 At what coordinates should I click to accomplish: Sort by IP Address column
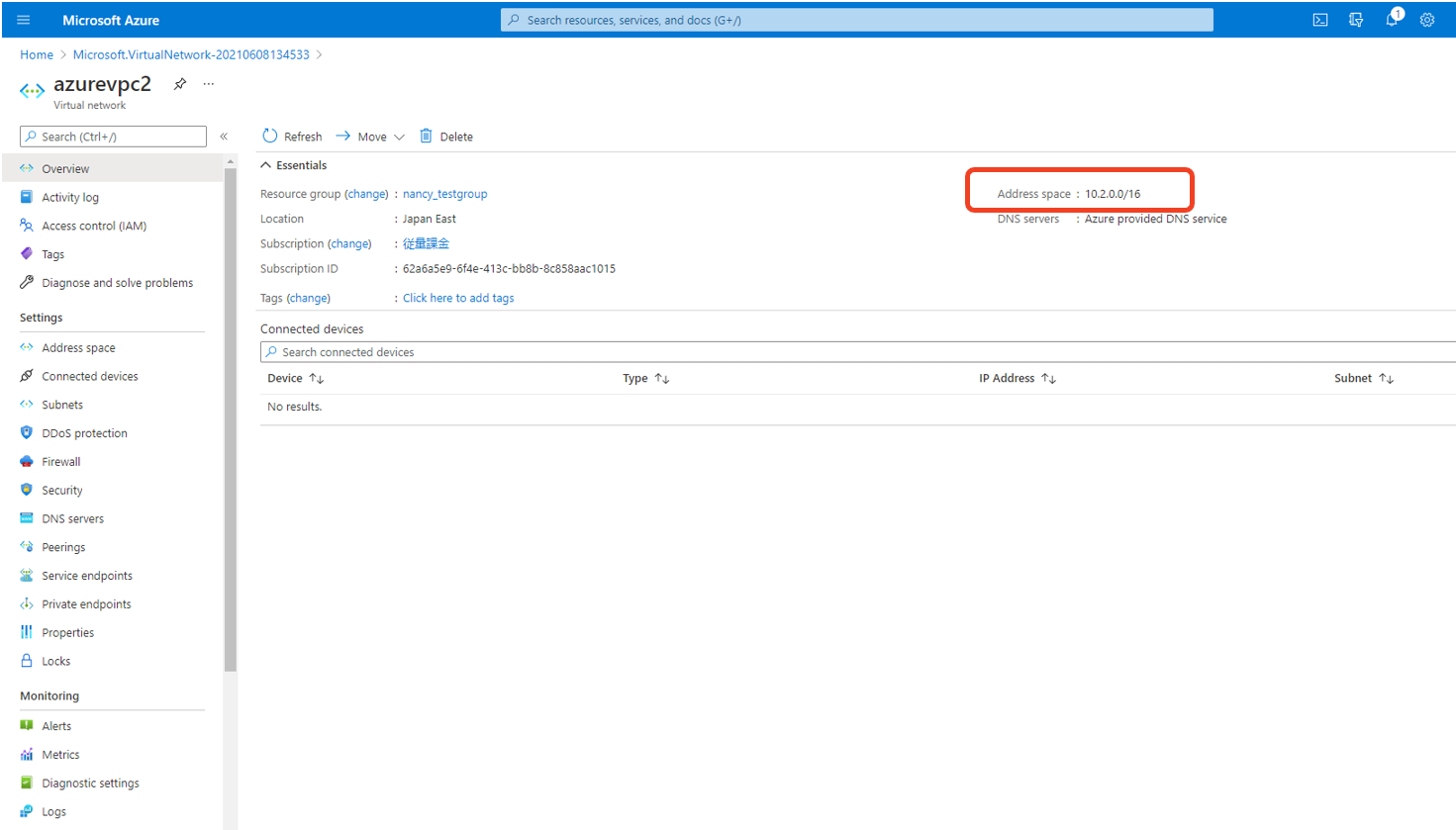click(x=1018, y=378)
